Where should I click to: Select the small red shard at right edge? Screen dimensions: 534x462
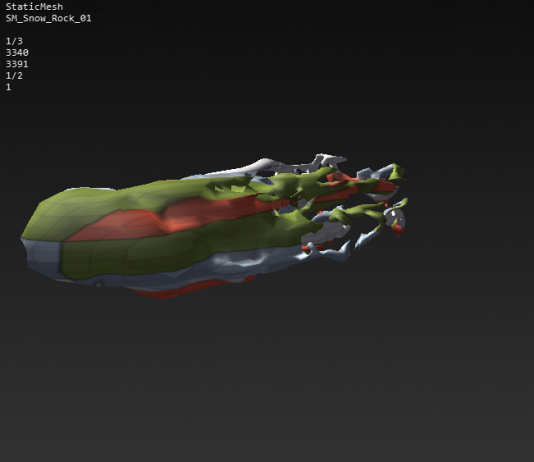click(398, 229)
